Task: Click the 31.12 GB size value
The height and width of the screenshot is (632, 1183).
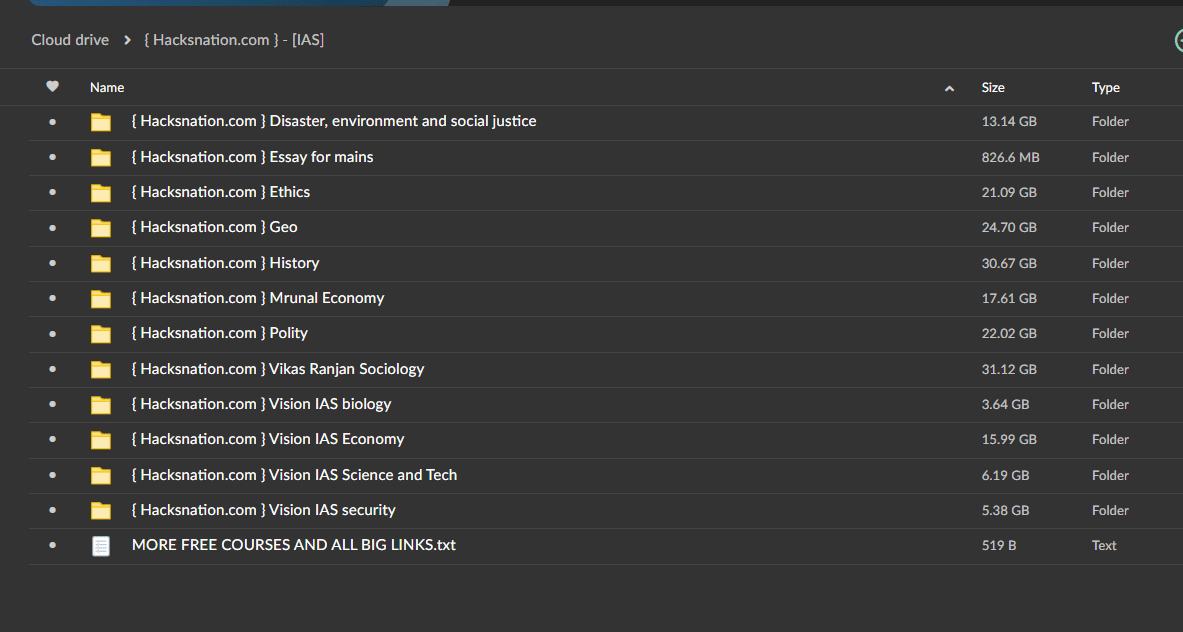Action: click(1009, 370)
